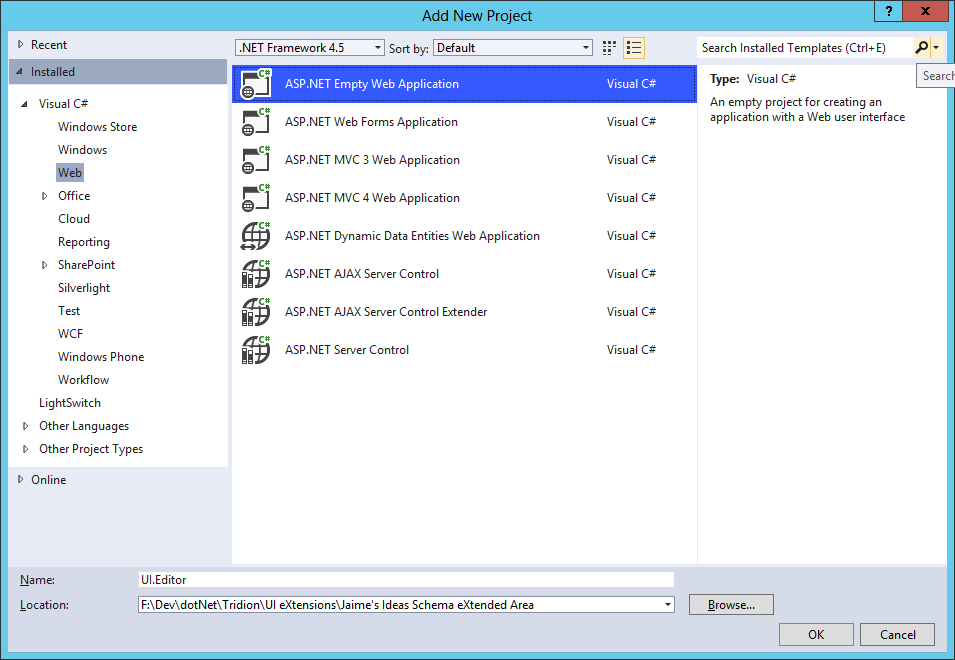This screenshot has width=955, height=660.
Task: Select the Cloud category
Action: [x=74, y=219]
